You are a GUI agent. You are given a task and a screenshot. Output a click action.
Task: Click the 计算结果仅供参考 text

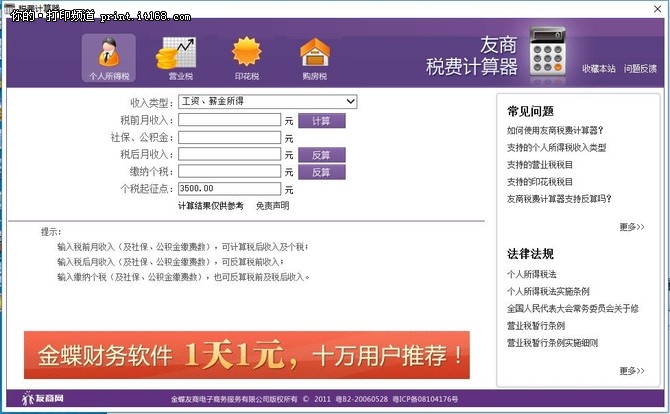[211, 206]
